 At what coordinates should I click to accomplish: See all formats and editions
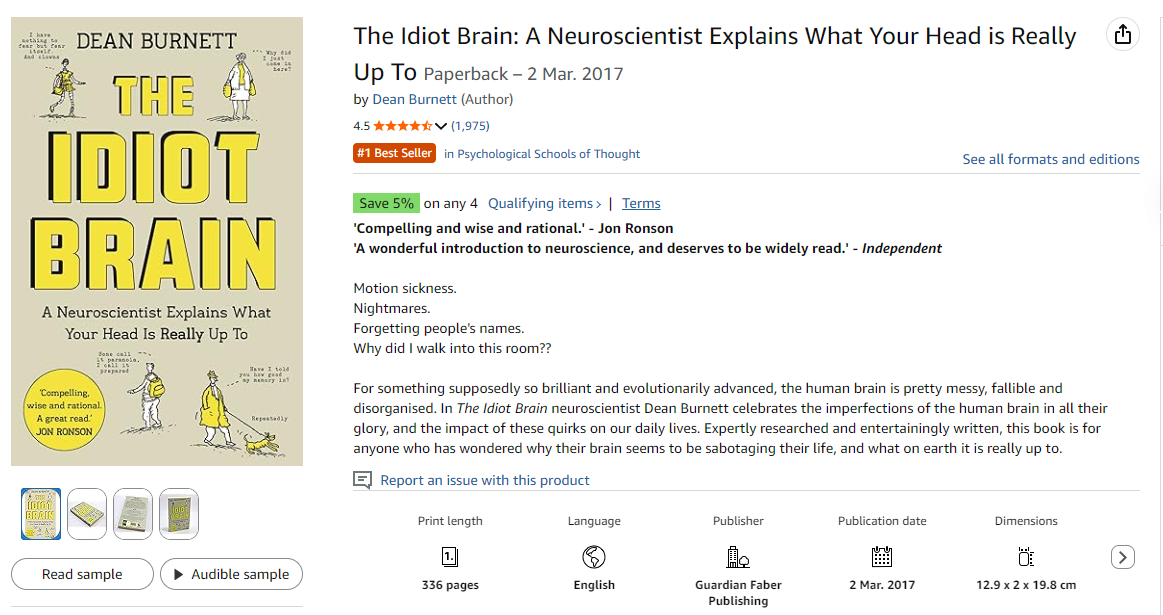point(1050,159)
